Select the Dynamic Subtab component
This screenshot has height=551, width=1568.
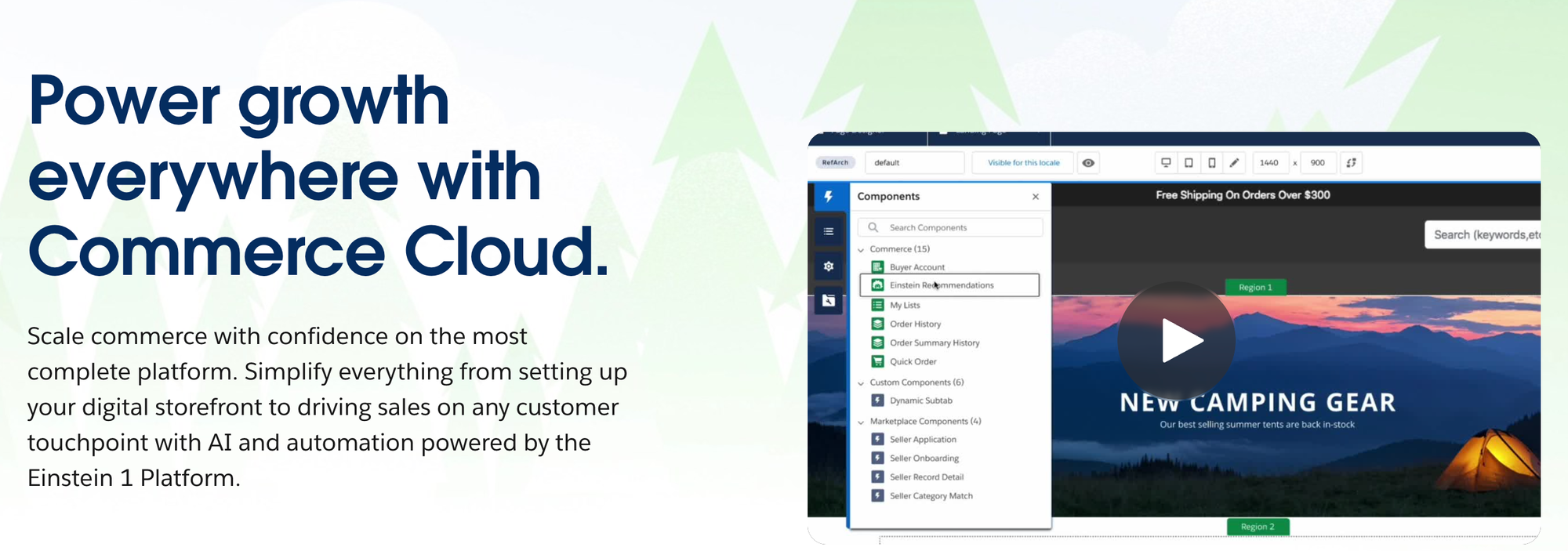[x=913, y=401]
